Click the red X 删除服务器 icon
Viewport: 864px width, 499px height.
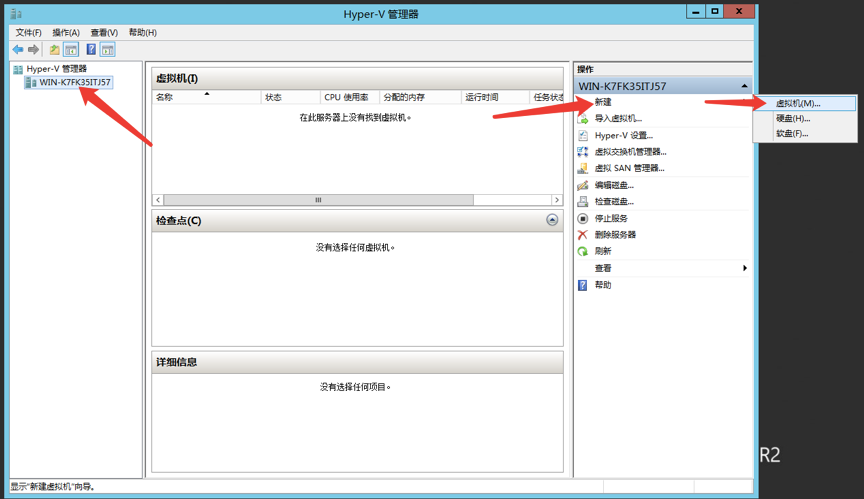582,235
